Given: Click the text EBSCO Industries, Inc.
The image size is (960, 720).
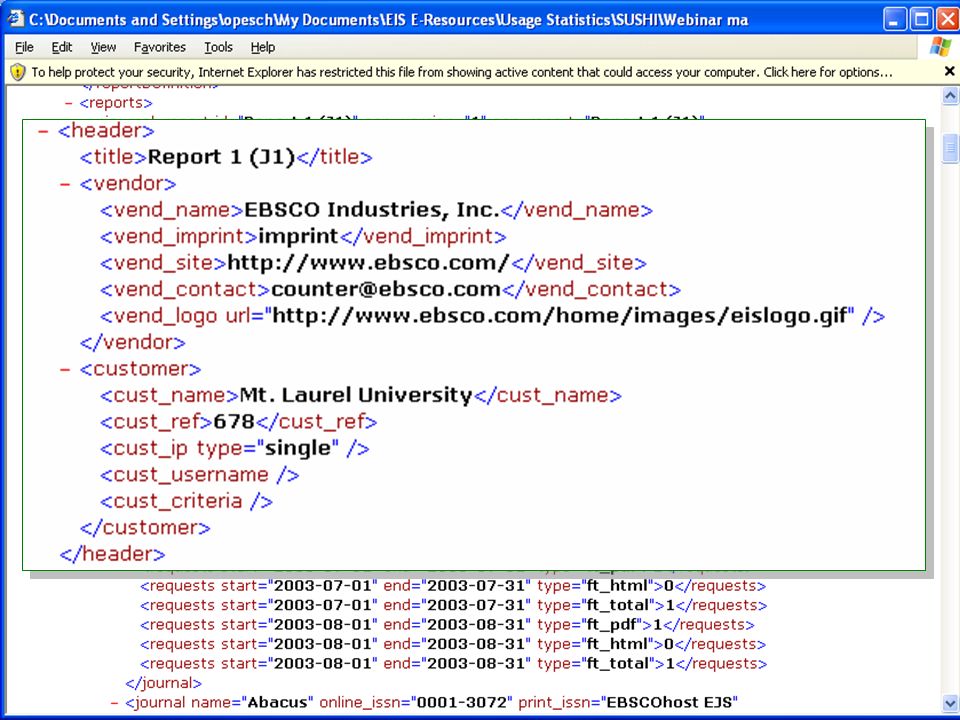Looking at the screenshot, I should coord(372,210).
